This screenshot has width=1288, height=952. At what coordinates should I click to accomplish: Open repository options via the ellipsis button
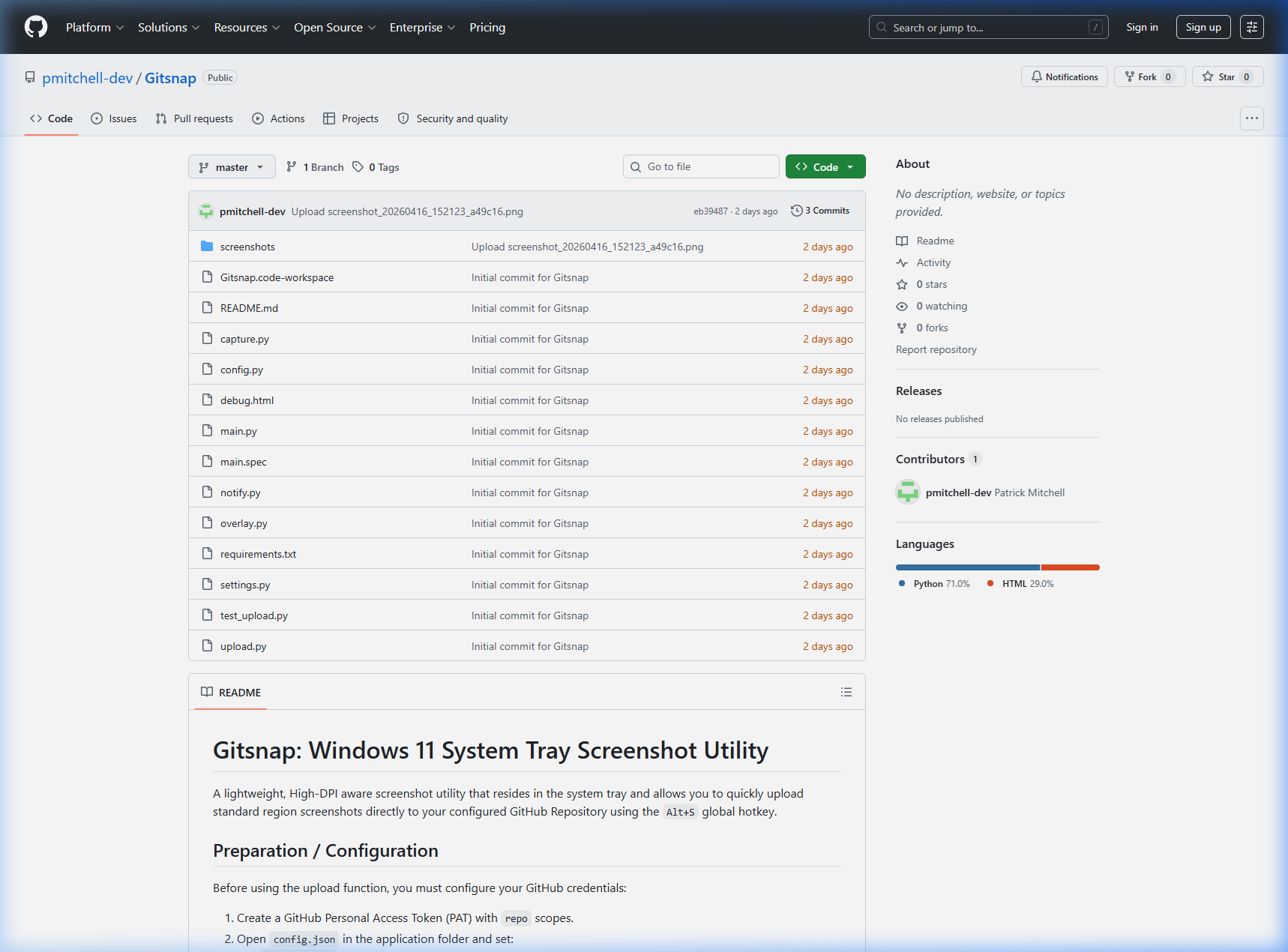coord(1251,118)
